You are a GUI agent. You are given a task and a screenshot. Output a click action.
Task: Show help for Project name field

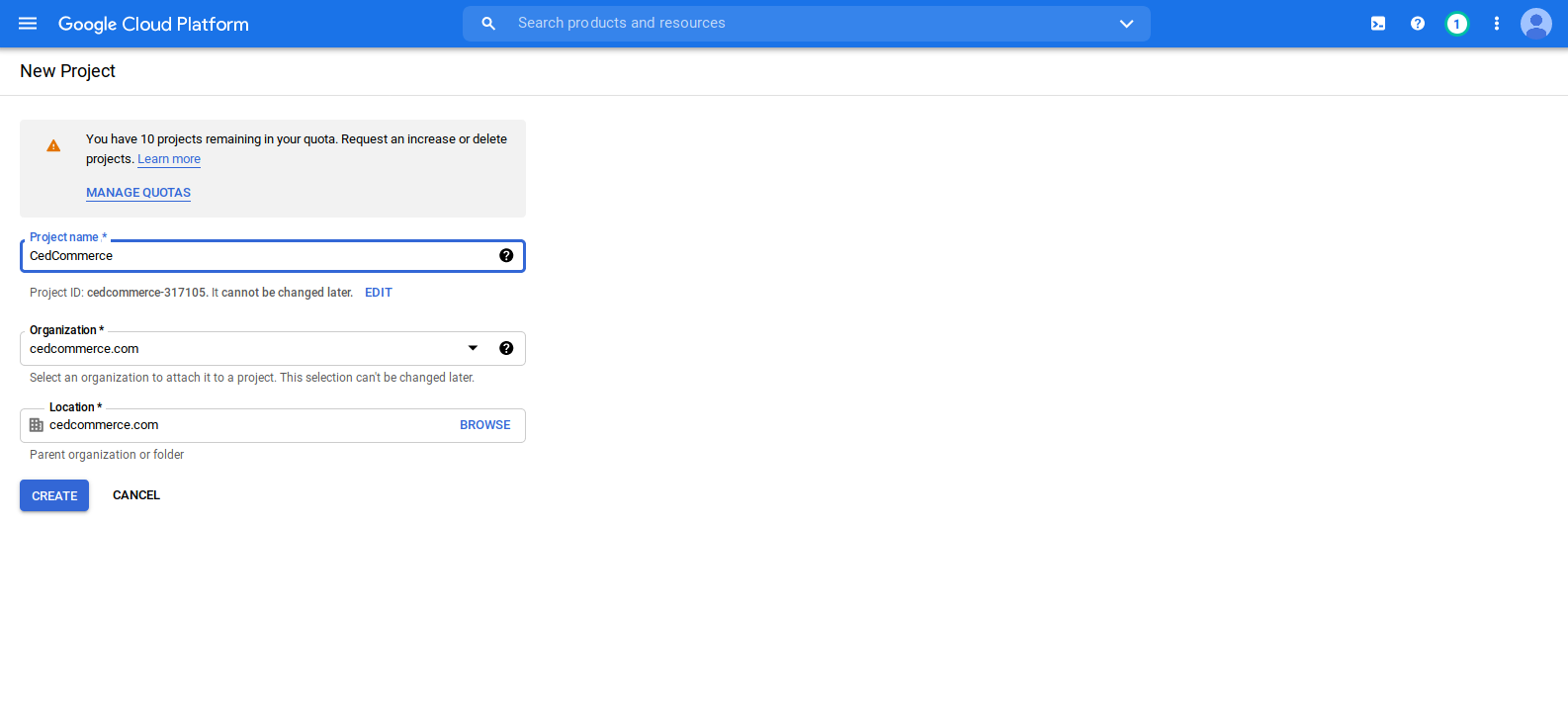[x=506, y=255]
